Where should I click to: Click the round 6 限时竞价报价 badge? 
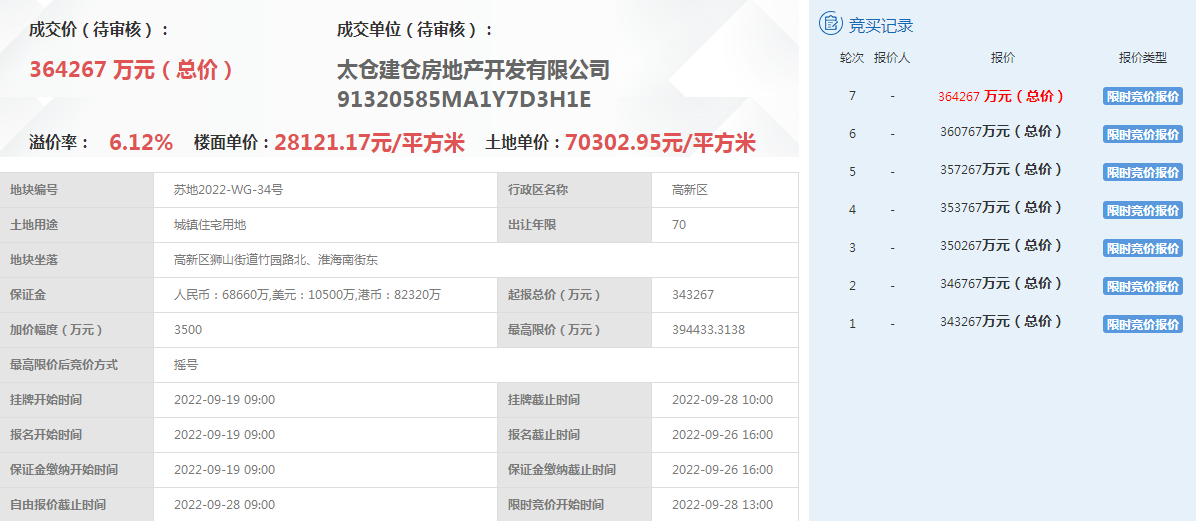point(1143,134)
